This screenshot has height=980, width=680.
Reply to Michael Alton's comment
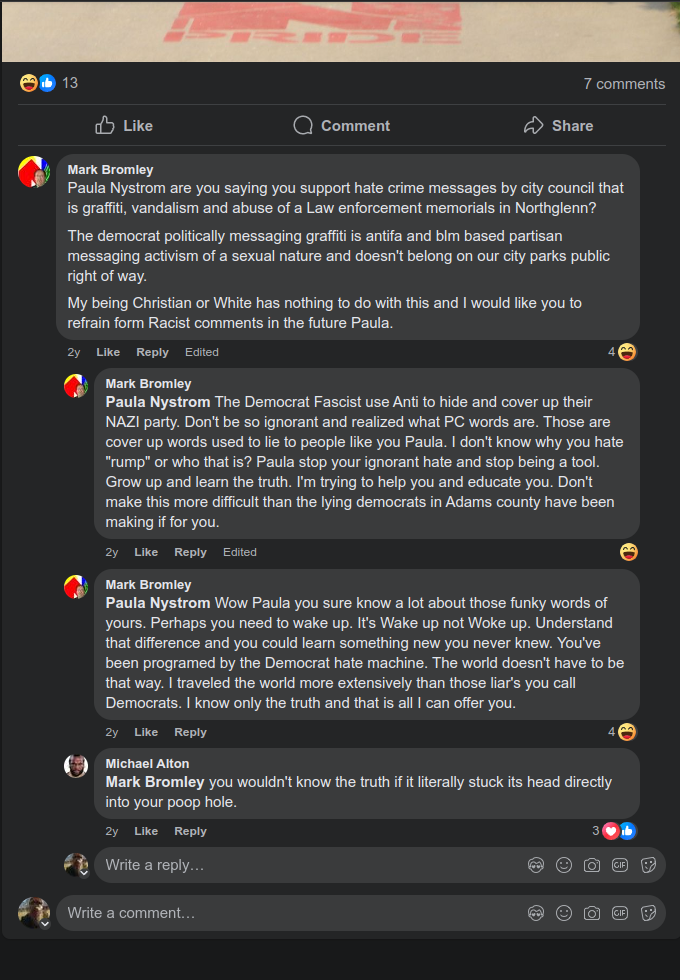coord(190,831)
